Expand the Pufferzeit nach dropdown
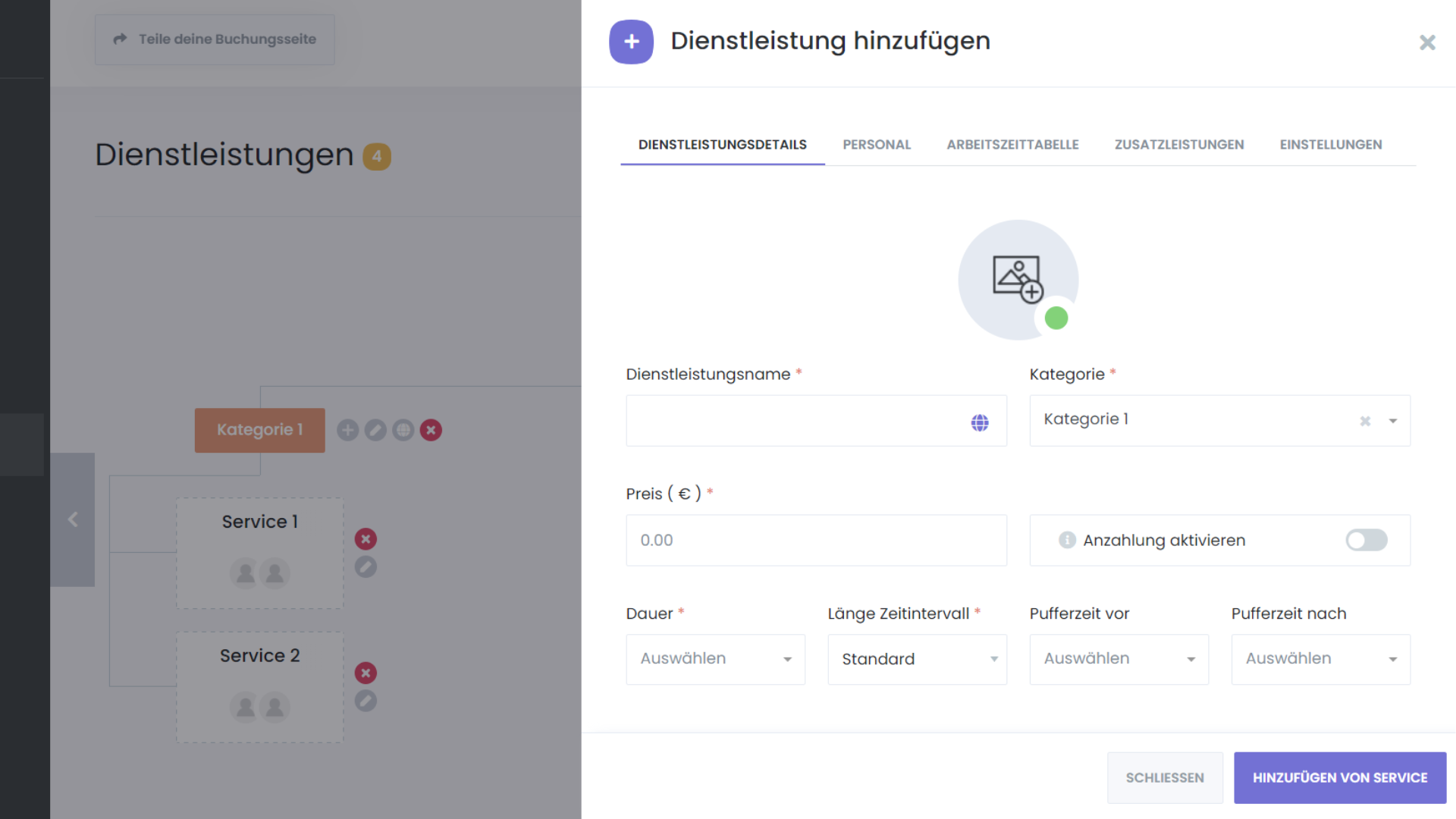The width and height of the screenshot is (1456, 819). pyautogui.click(x=1320, y=659)
